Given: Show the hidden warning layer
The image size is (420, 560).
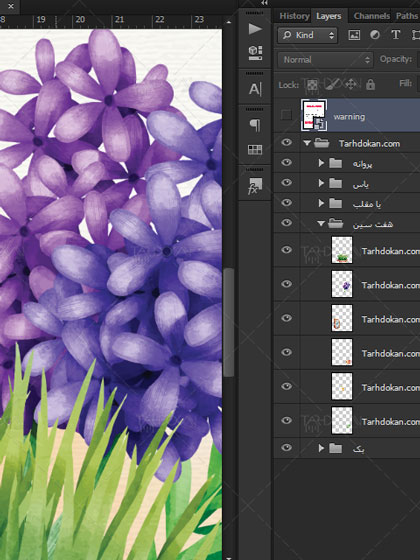Looking at the screenshot, I should coord(286,115).
